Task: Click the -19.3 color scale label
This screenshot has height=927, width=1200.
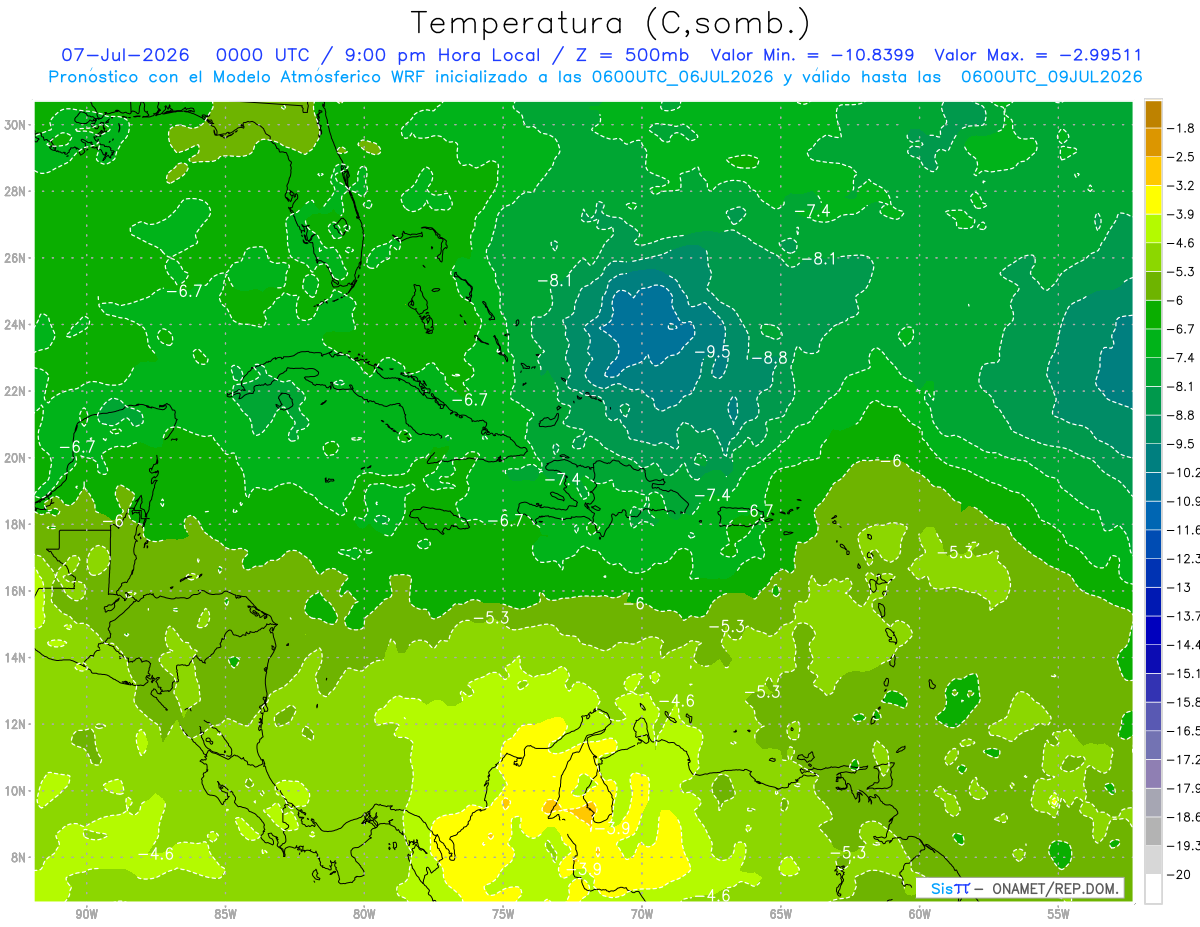Action: 1182,846
